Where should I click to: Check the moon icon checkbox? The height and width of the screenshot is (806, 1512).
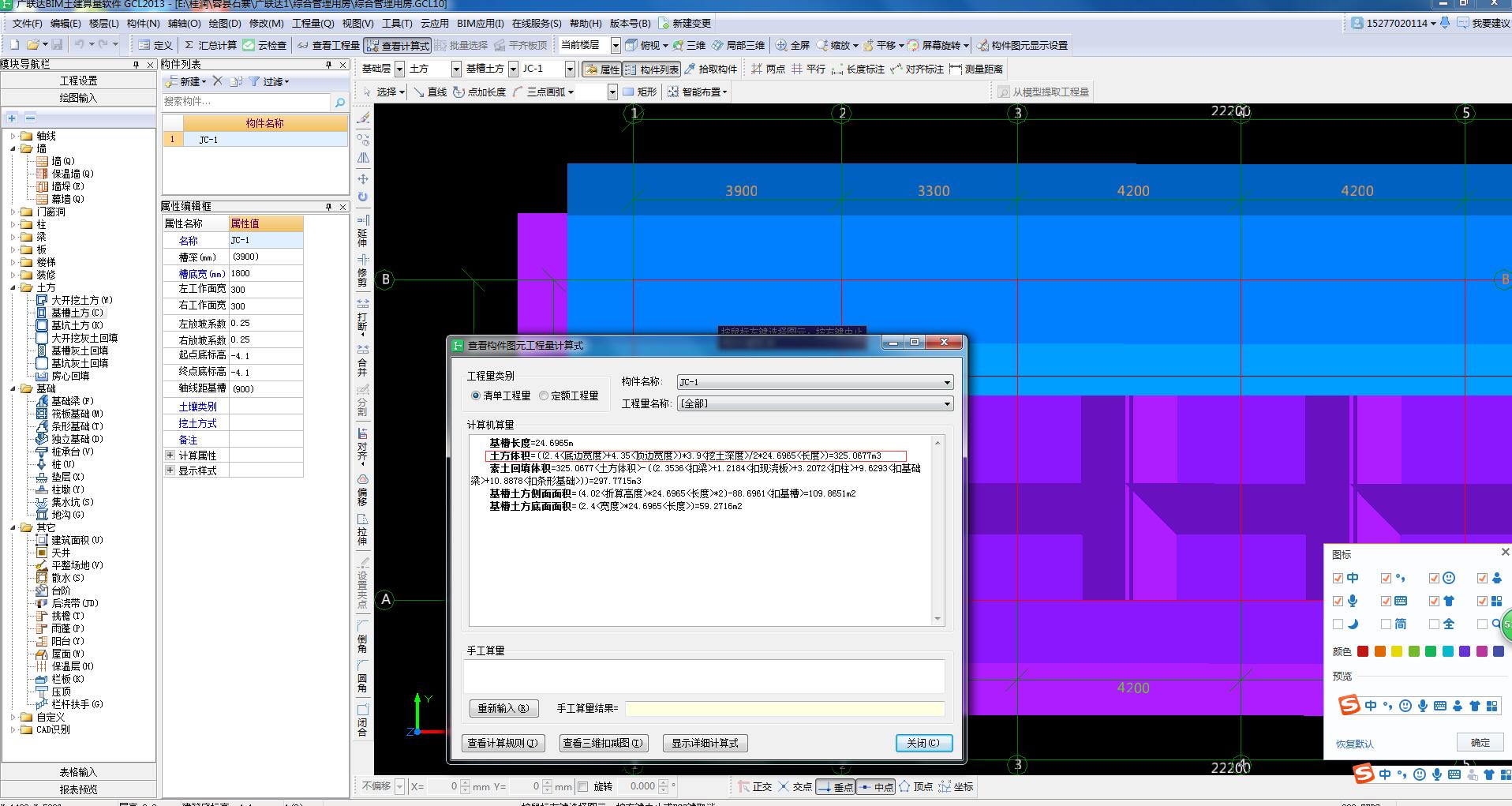point(1338,624)
